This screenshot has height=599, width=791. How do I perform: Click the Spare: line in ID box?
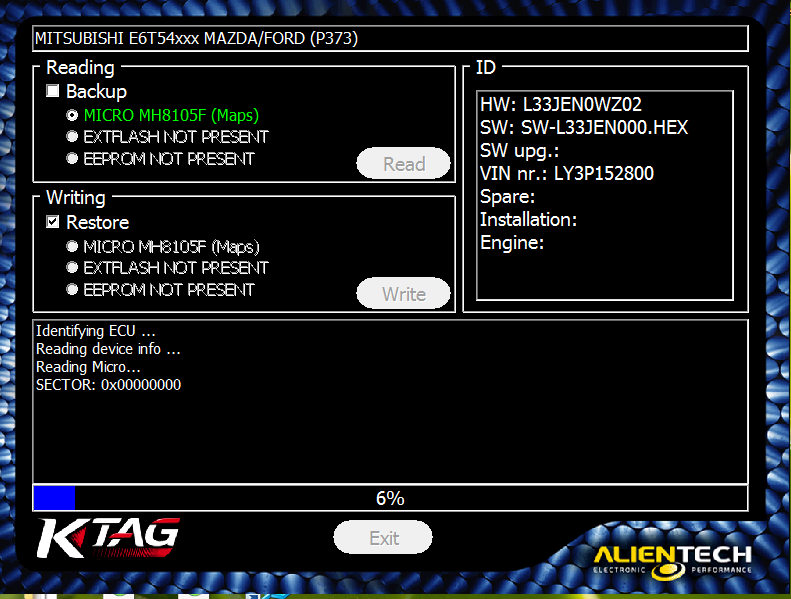pyautogui.click(x=507, y=196)
